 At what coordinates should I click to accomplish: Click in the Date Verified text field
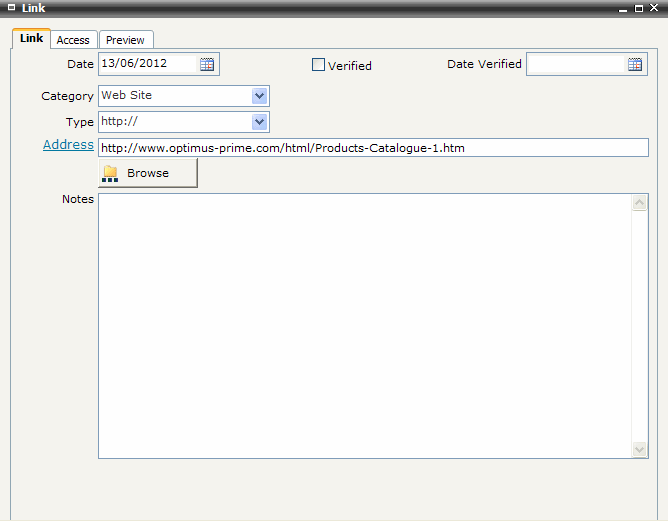576,65
